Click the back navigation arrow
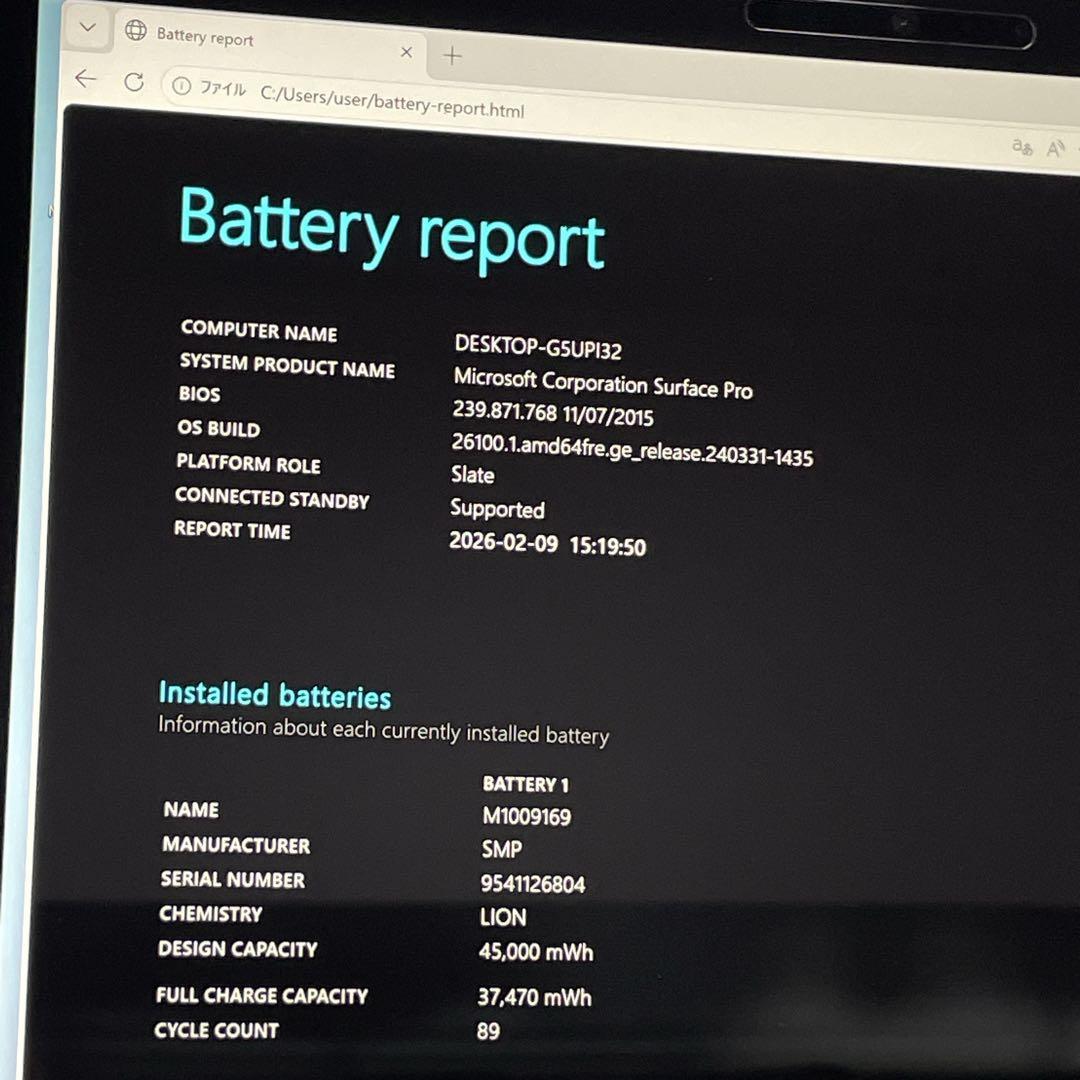 (85, 78)
